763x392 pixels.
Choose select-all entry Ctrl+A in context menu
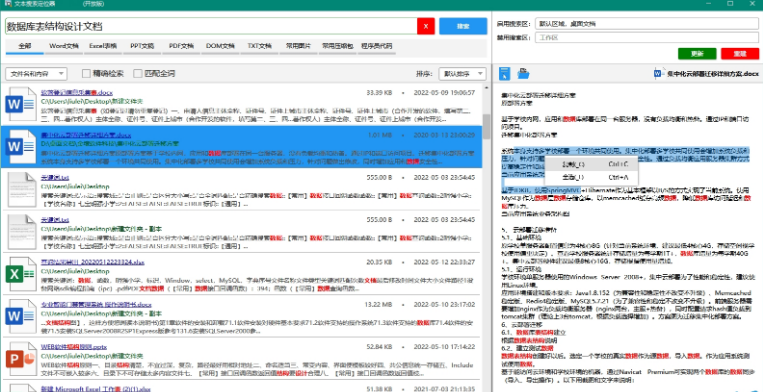[x=591, y=177]
